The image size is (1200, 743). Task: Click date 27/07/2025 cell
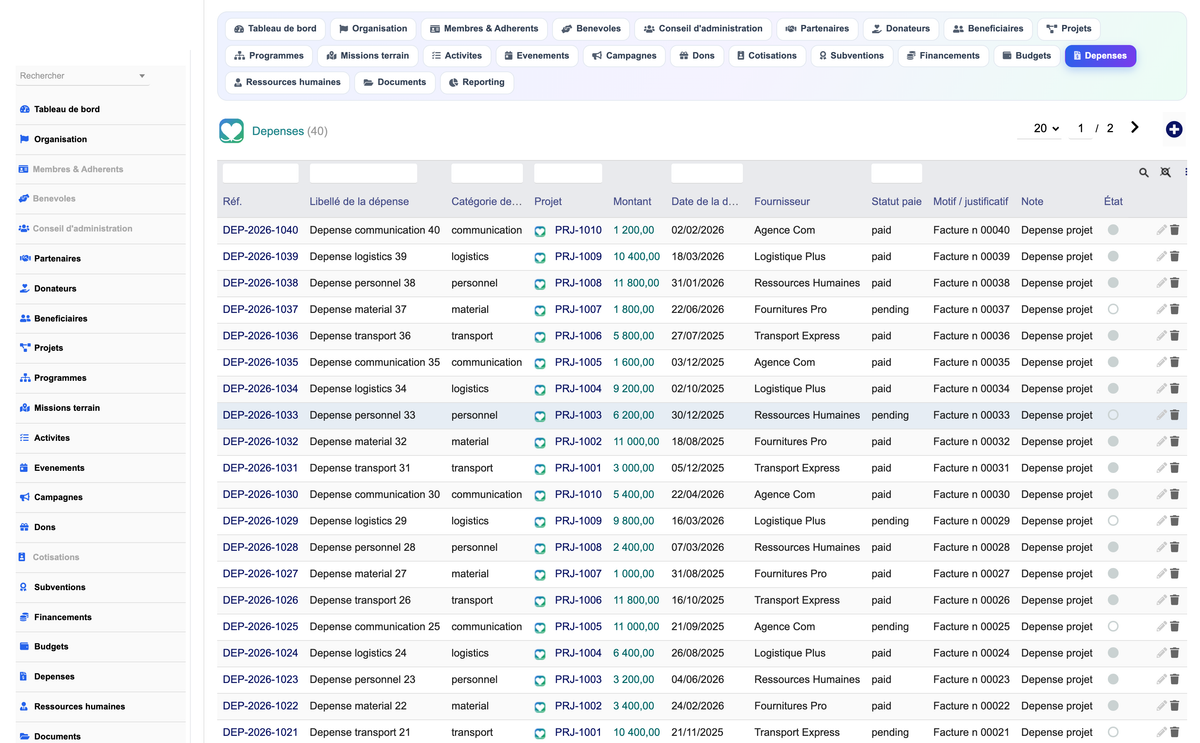click(x=697, y=336)
